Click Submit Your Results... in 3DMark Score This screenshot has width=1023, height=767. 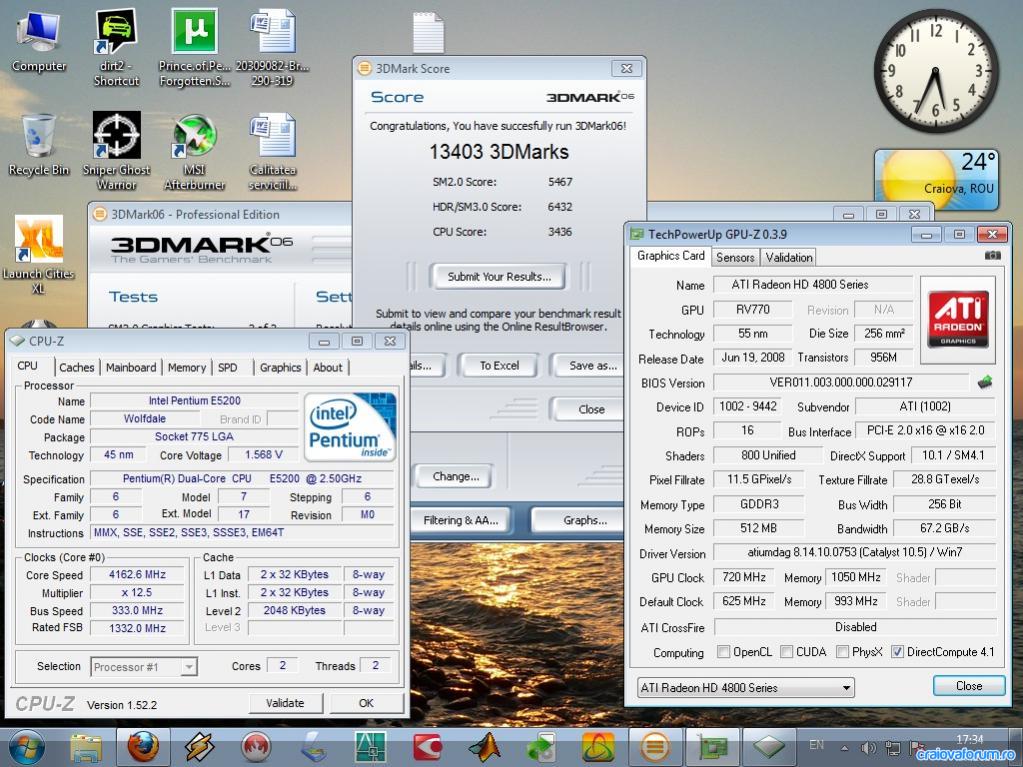499,277
